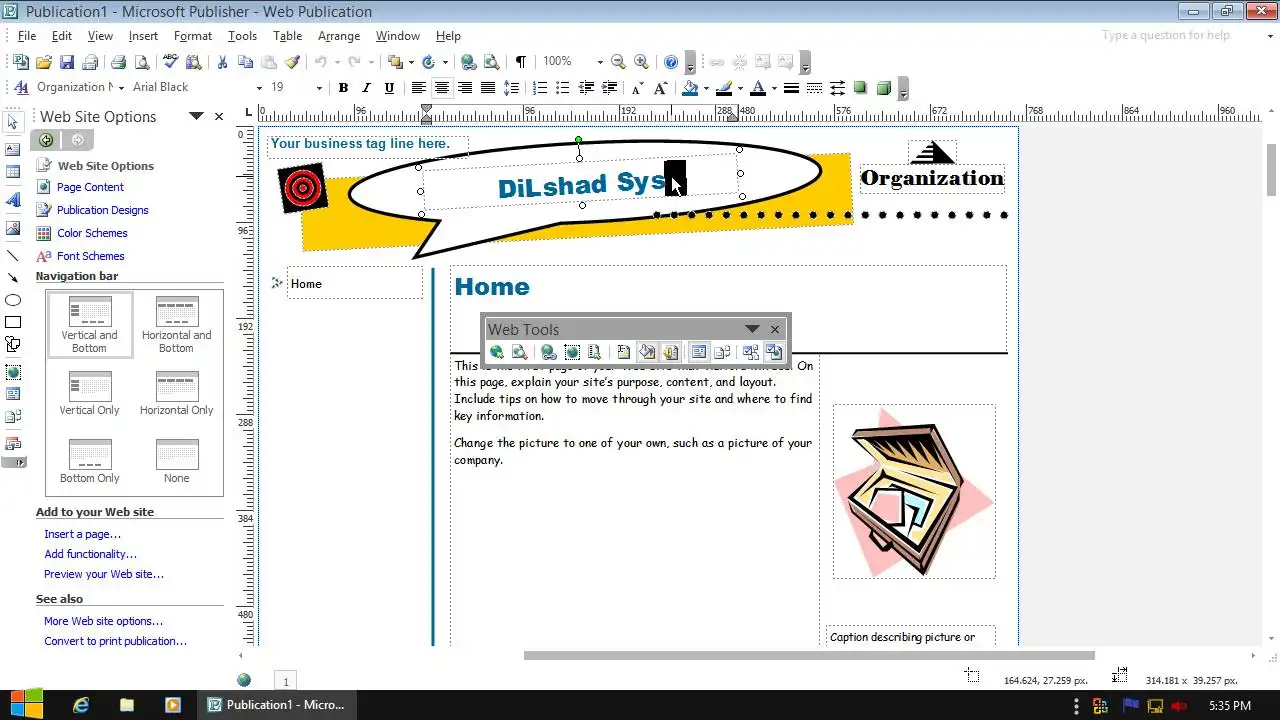The height and width of the screenshot is (720, 1280).
Task: Click the Font Color A swatch
Action: pos(758,88)
